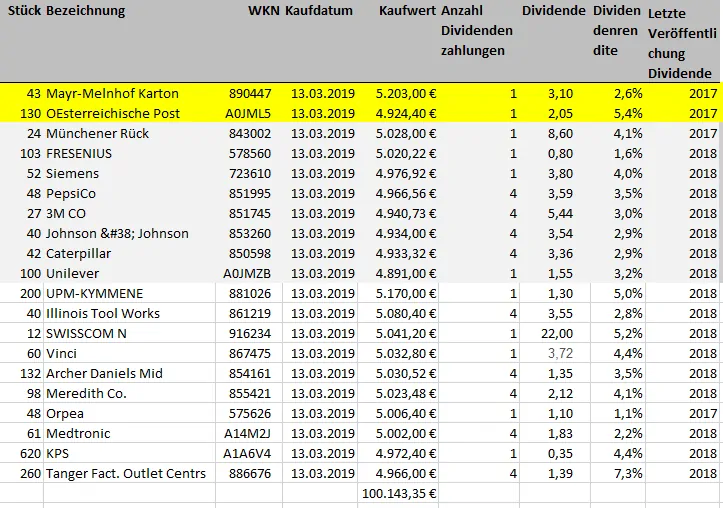Select the 2017 year in Orpea row
Screen dimensions: 723x508
(703, 413)
